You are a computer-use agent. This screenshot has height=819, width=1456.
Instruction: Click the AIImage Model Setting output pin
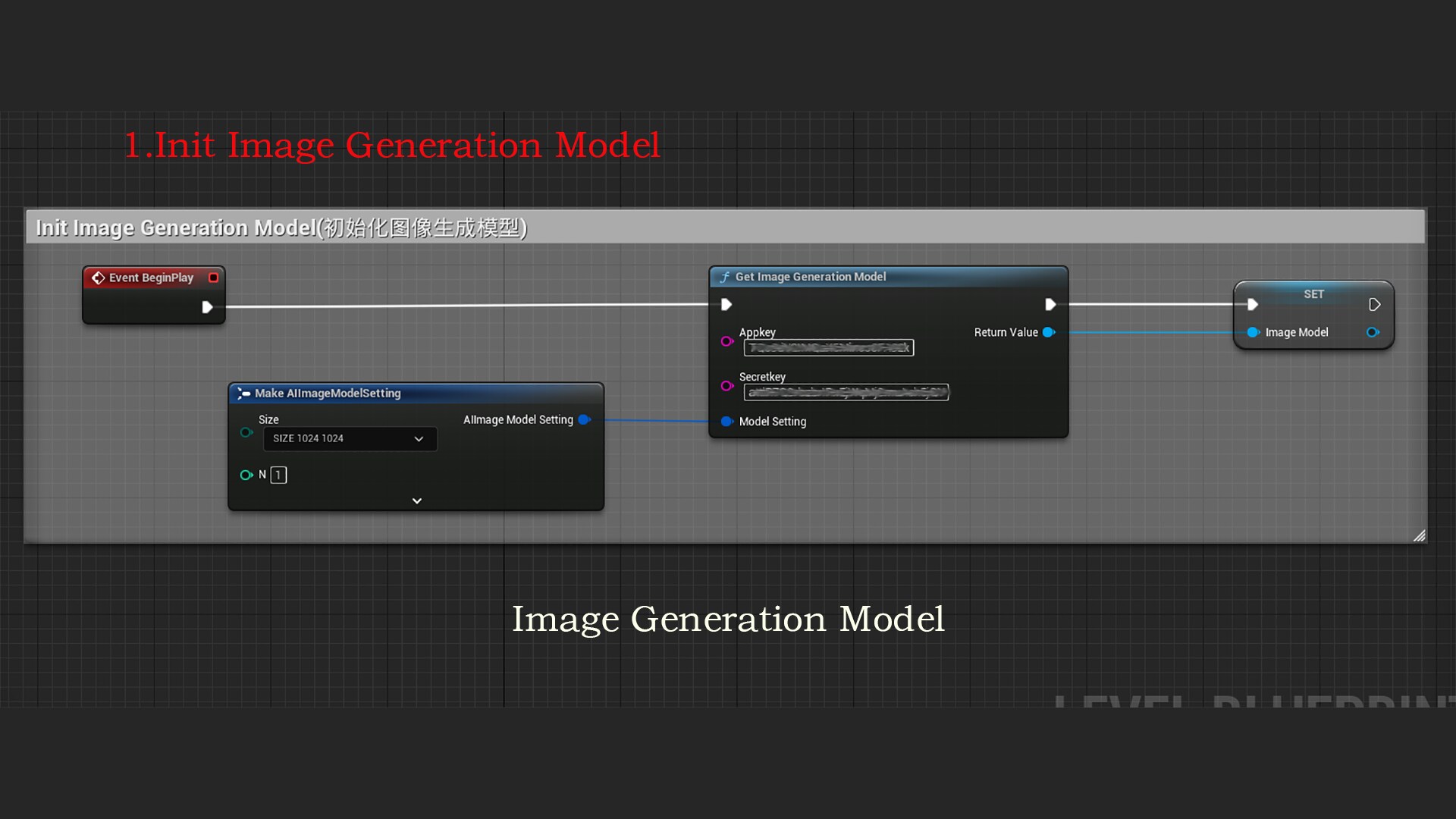(585, 420)
